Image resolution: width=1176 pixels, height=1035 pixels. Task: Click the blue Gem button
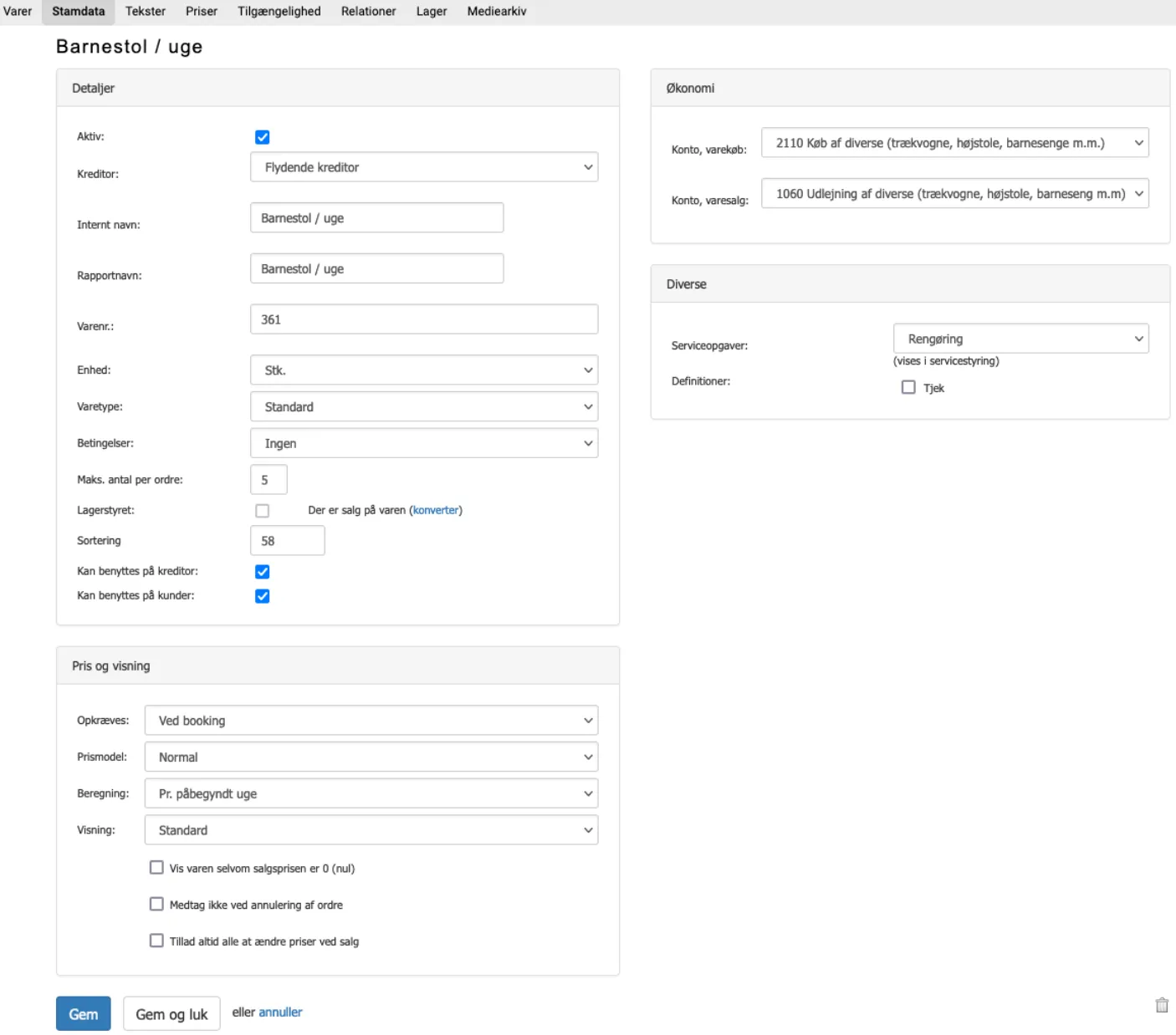(83, 1014)
